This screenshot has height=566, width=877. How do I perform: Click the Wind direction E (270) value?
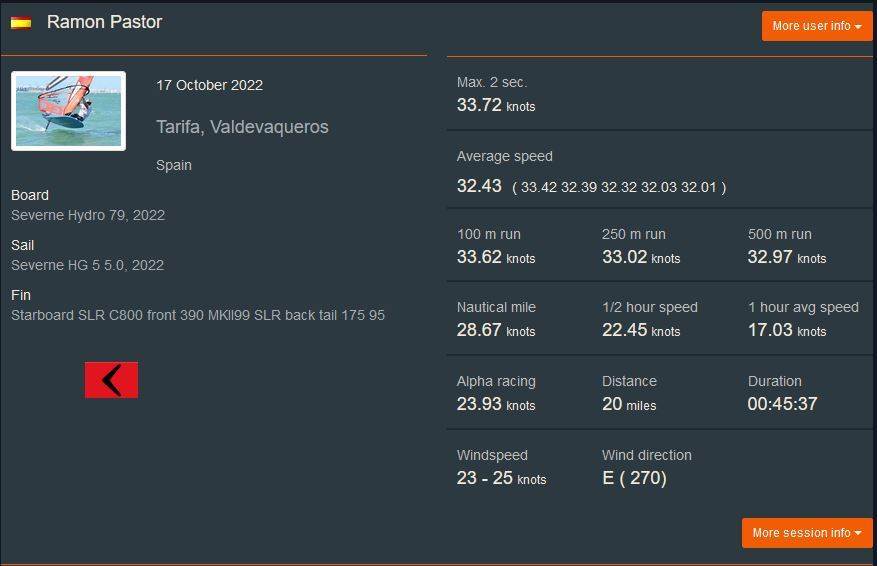point(634,478)
